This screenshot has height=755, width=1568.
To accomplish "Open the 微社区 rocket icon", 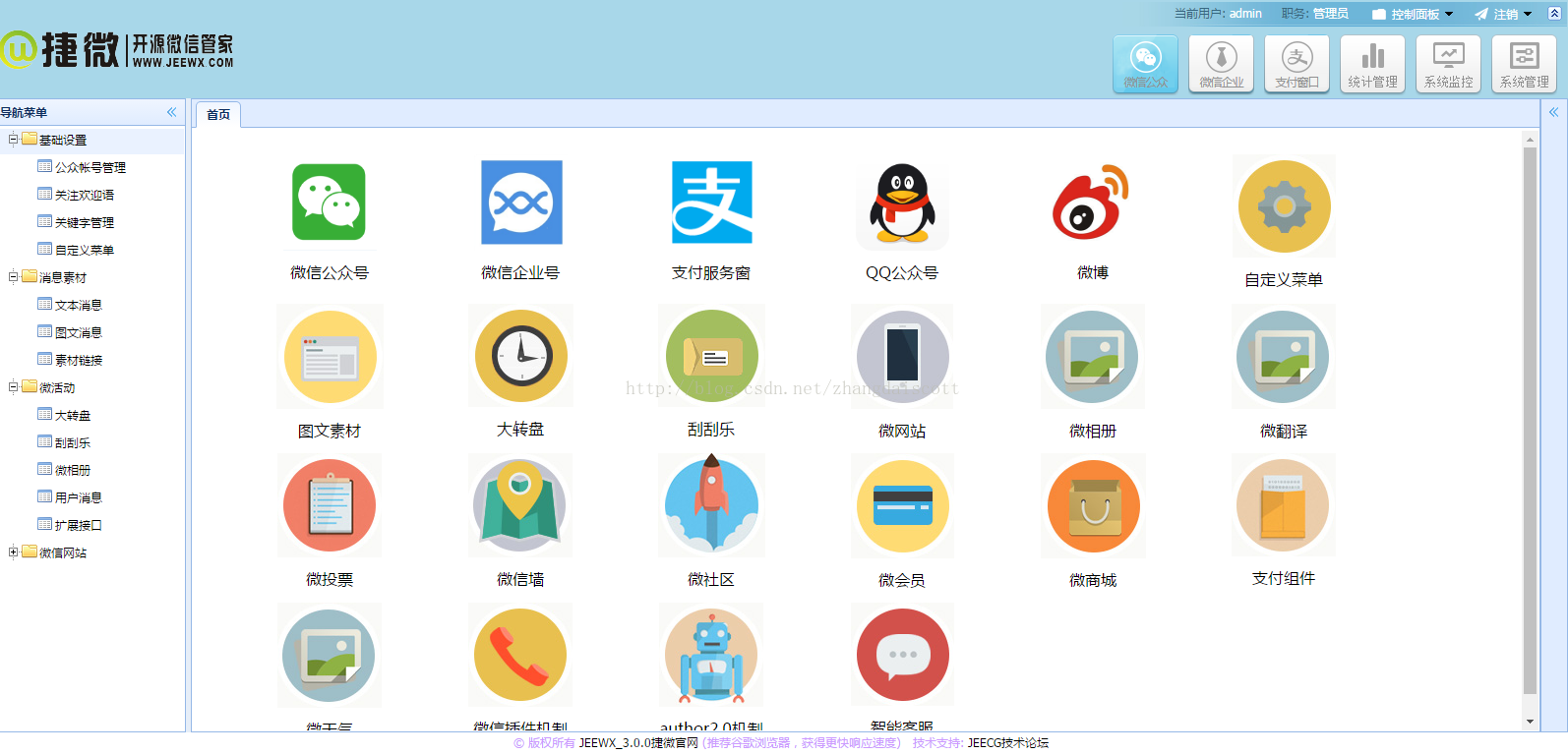I will (711, 505).
